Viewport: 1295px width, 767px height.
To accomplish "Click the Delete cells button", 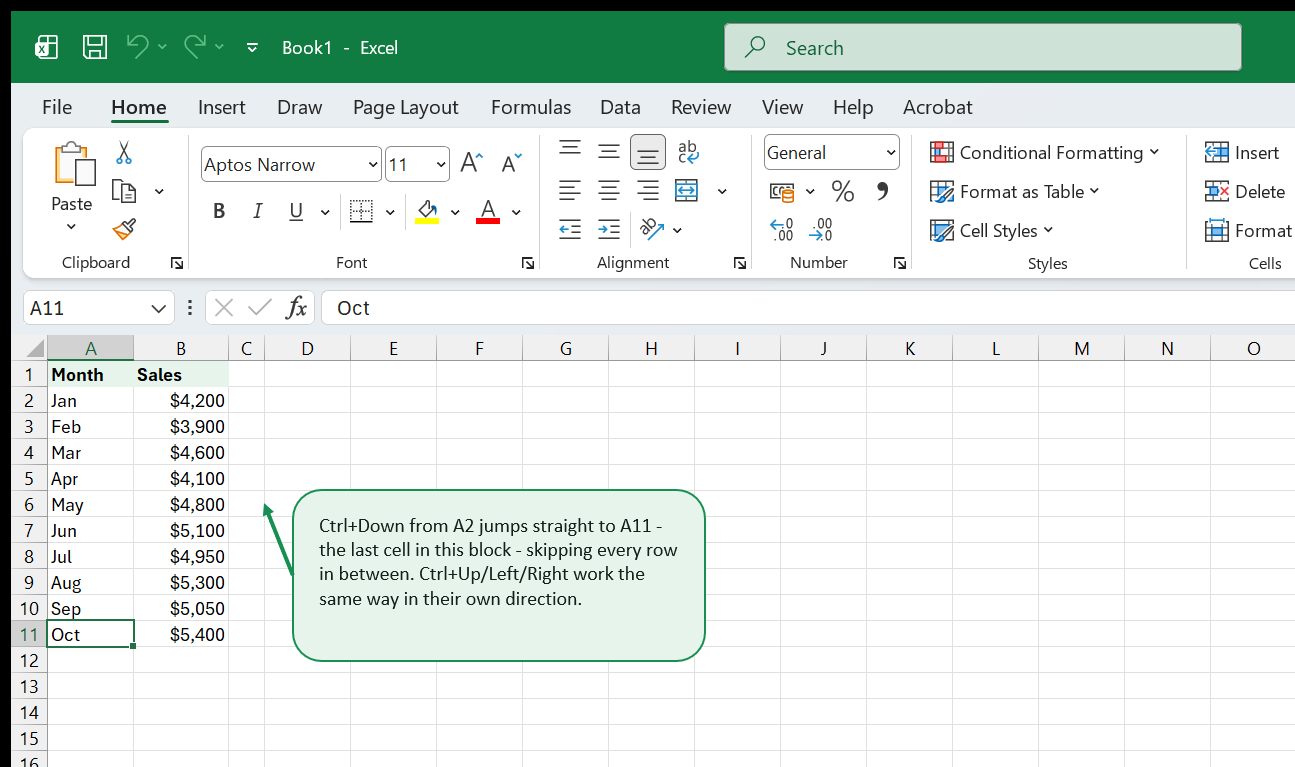I will click(x=1245, y=191).
